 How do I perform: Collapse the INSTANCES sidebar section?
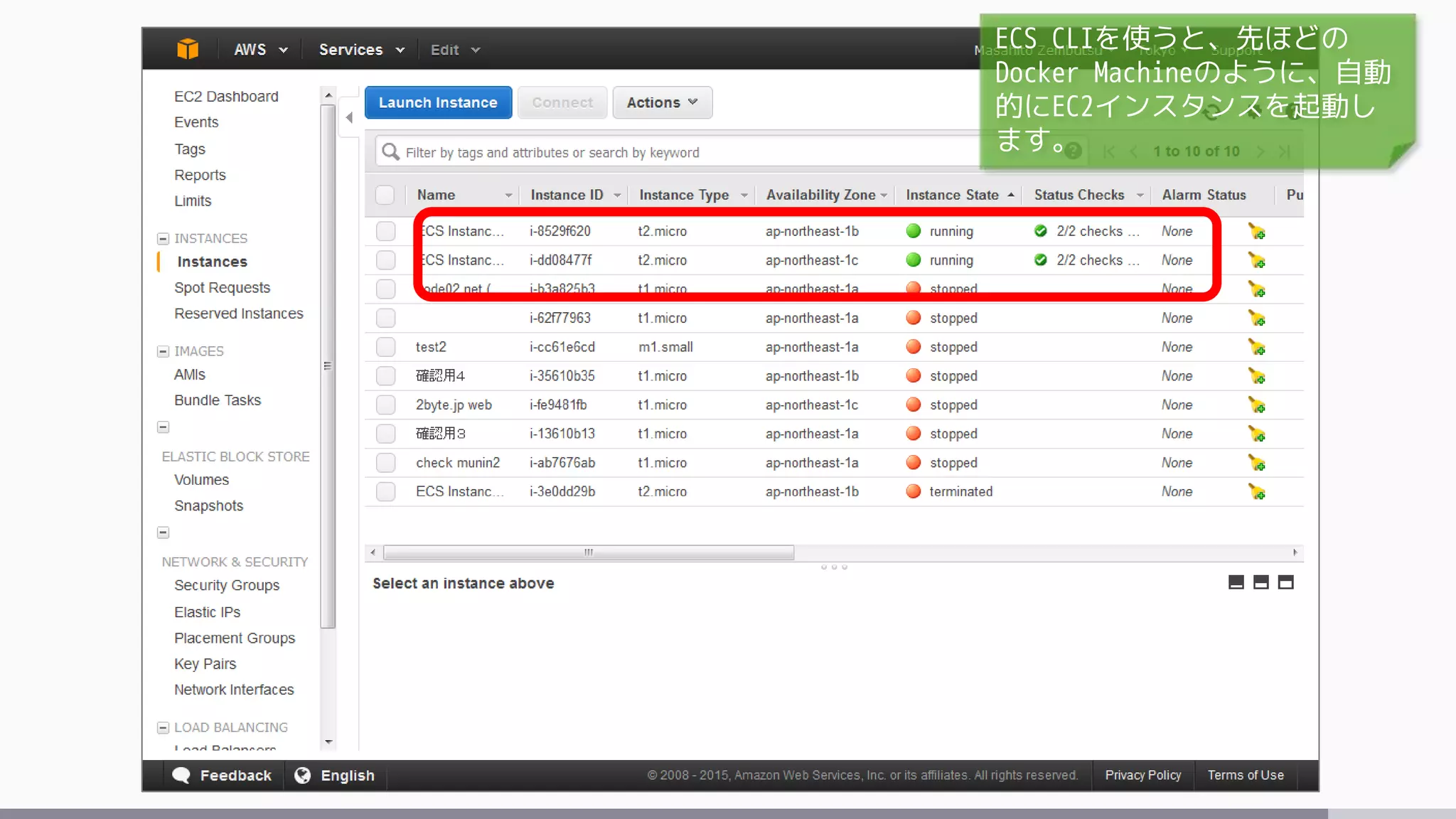163,238
